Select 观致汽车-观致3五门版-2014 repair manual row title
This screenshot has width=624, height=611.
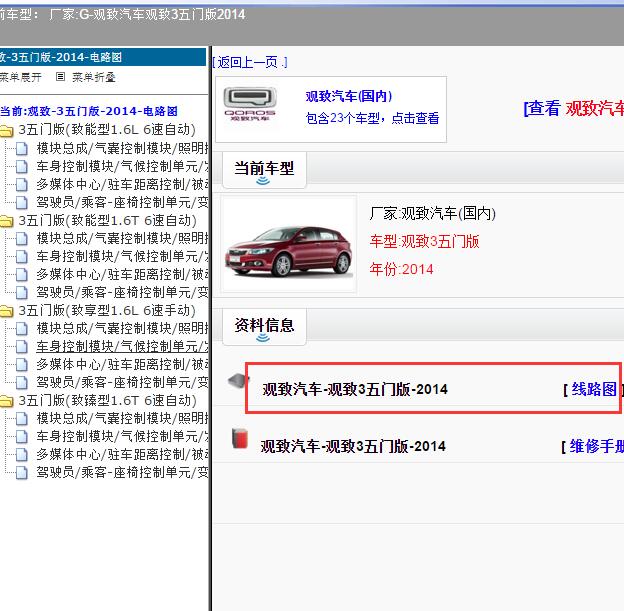tap(353, 446)
